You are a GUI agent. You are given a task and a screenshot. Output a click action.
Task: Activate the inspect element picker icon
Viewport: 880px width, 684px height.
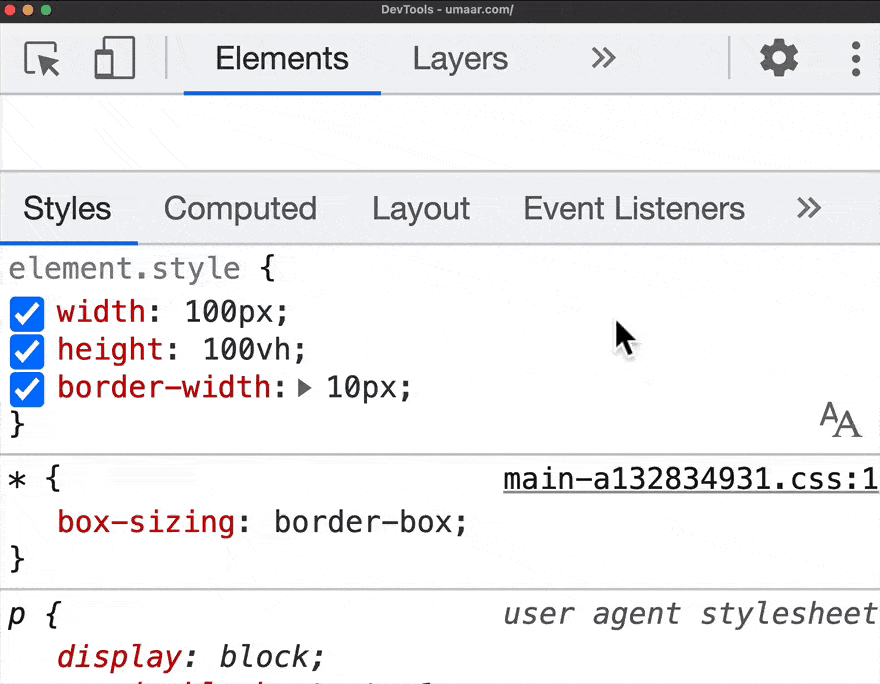42,58
